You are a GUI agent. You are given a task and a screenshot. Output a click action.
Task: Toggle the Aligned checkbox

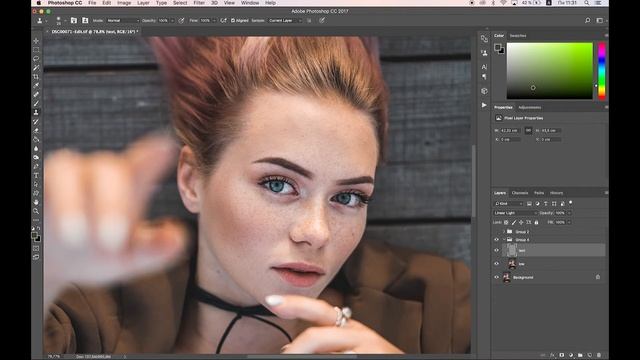coord(233,20)
